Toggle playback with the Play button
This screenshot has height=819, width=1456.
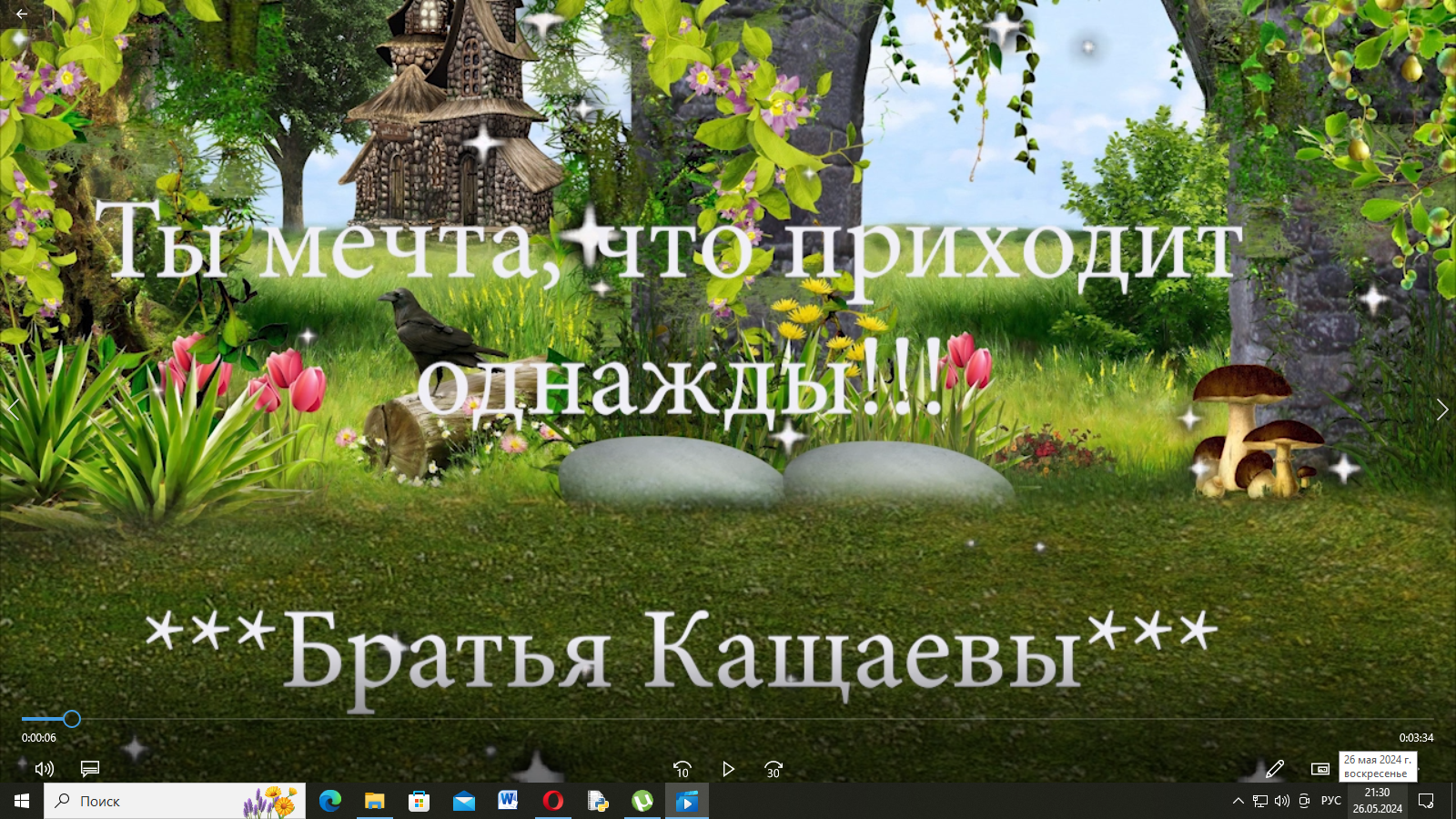coord(728,769)
